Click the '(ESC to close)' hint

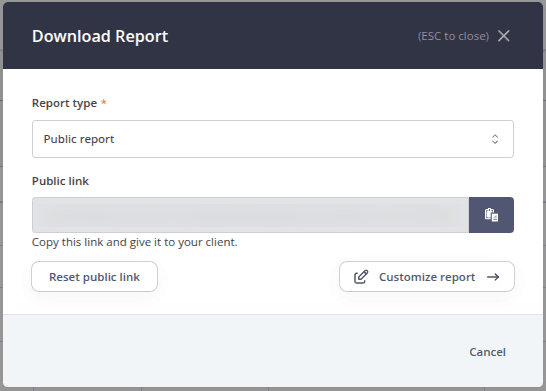(453, 36)
